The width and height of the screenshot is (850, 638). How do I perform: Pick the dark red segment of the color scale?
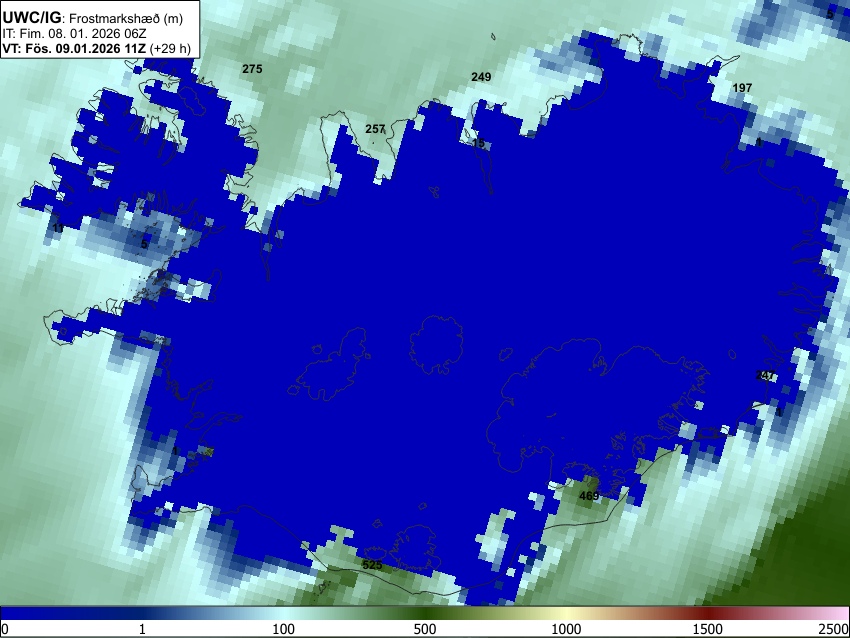click(x=708, y=613)
